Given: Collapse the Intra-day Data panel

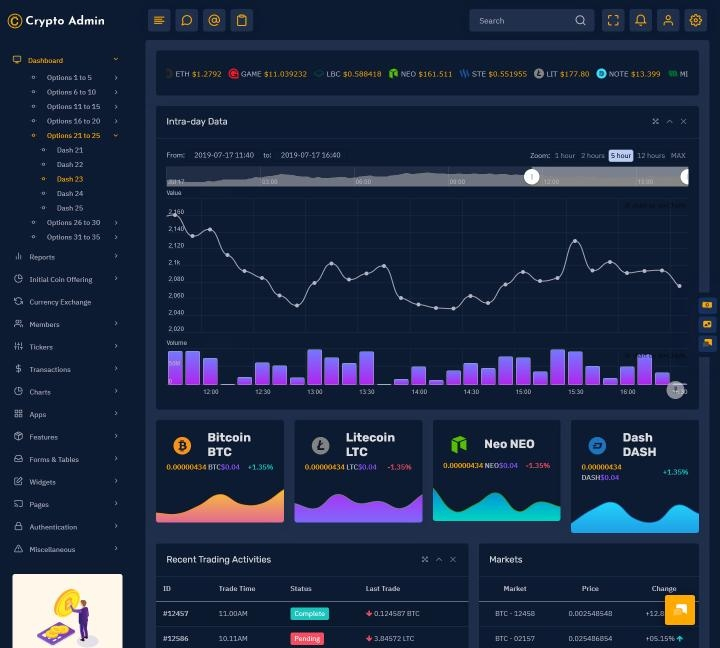Looking at the screenshot, I should 669,121.
